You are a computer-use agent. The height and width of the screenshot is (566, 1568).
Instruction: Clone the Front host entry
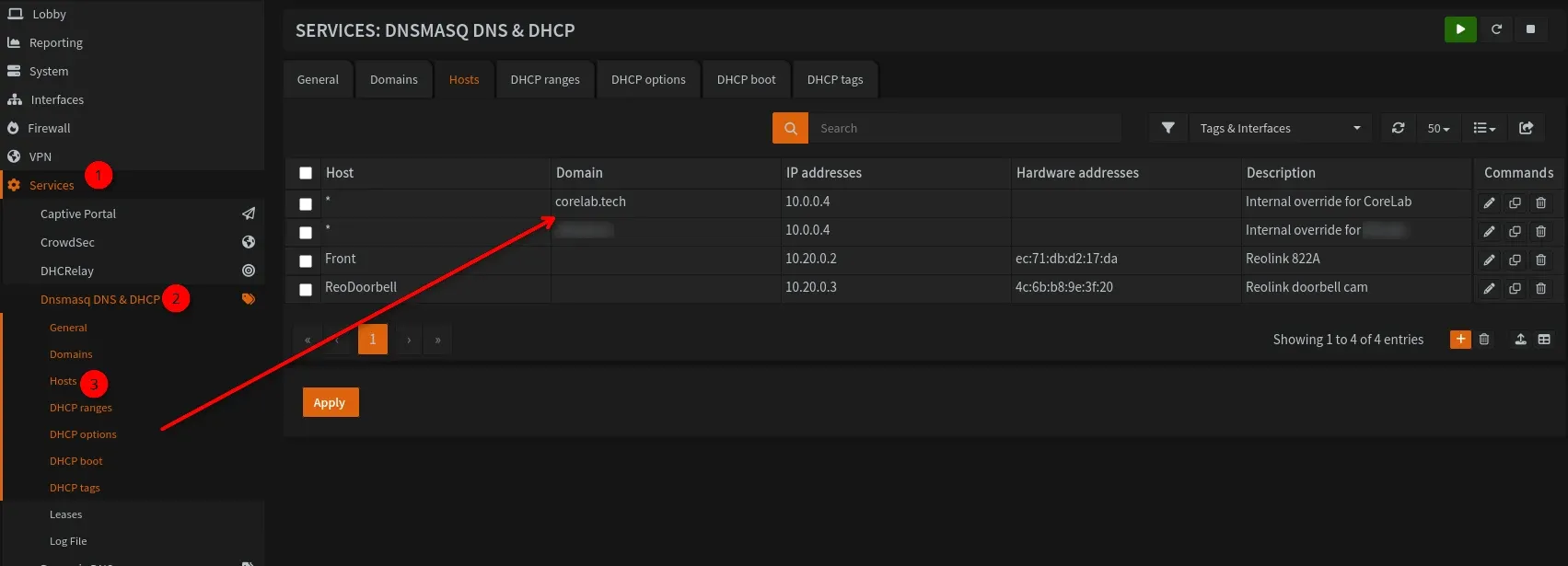click(x=1515, y=260)
